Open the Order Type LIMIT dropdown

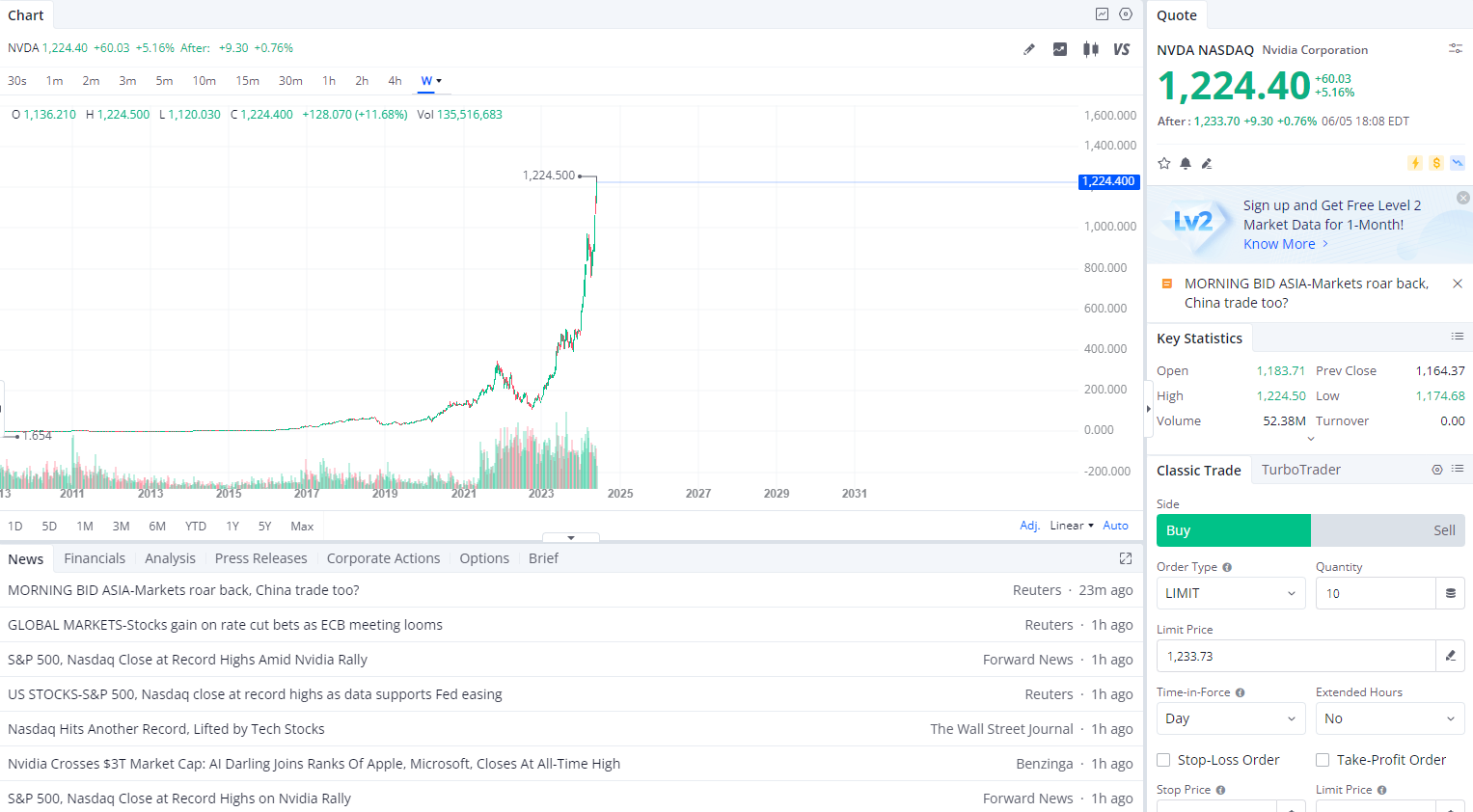tap(1231, 593)
